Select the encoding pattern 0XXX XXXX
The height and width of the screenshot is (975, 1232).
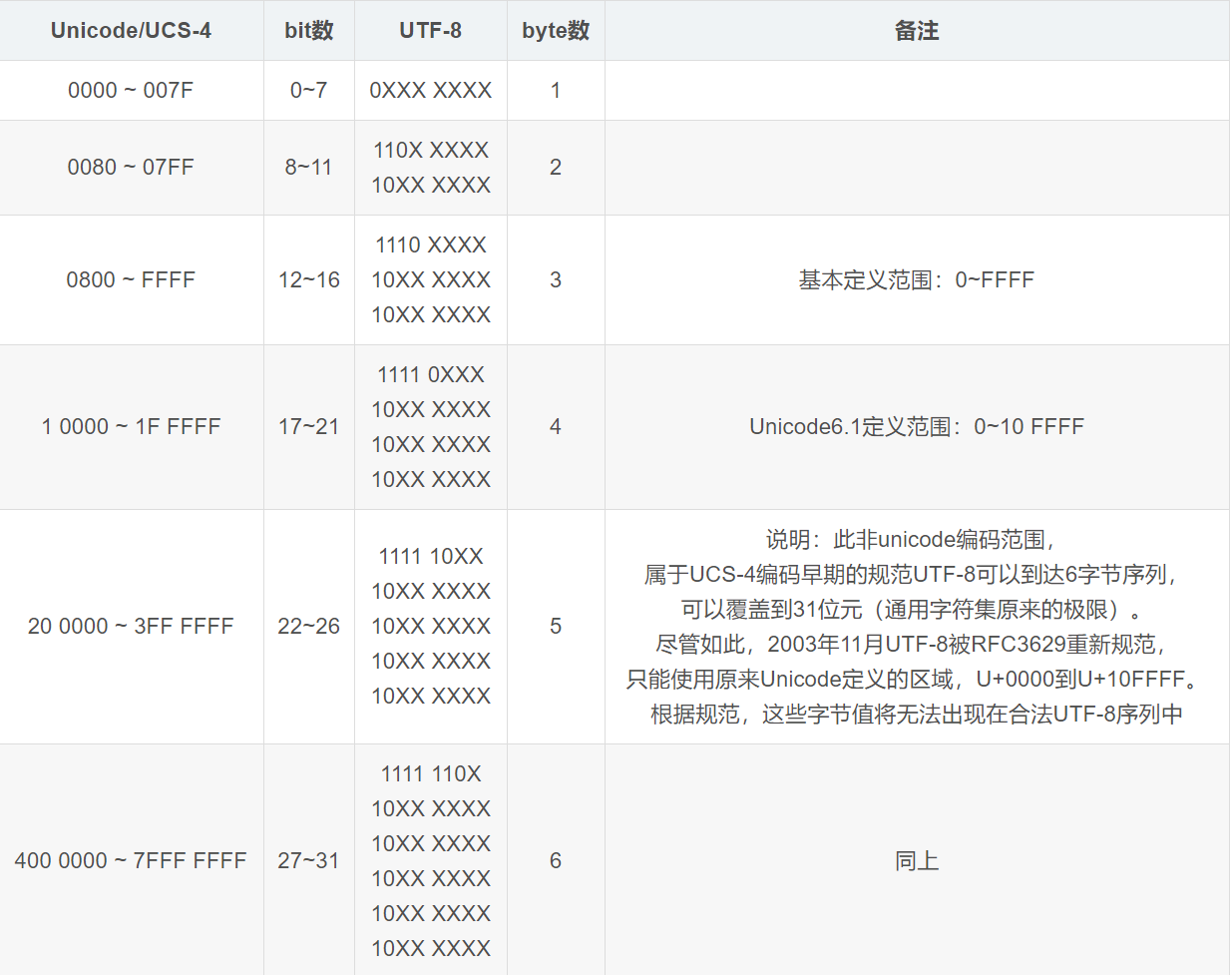(x=429, y=90)
